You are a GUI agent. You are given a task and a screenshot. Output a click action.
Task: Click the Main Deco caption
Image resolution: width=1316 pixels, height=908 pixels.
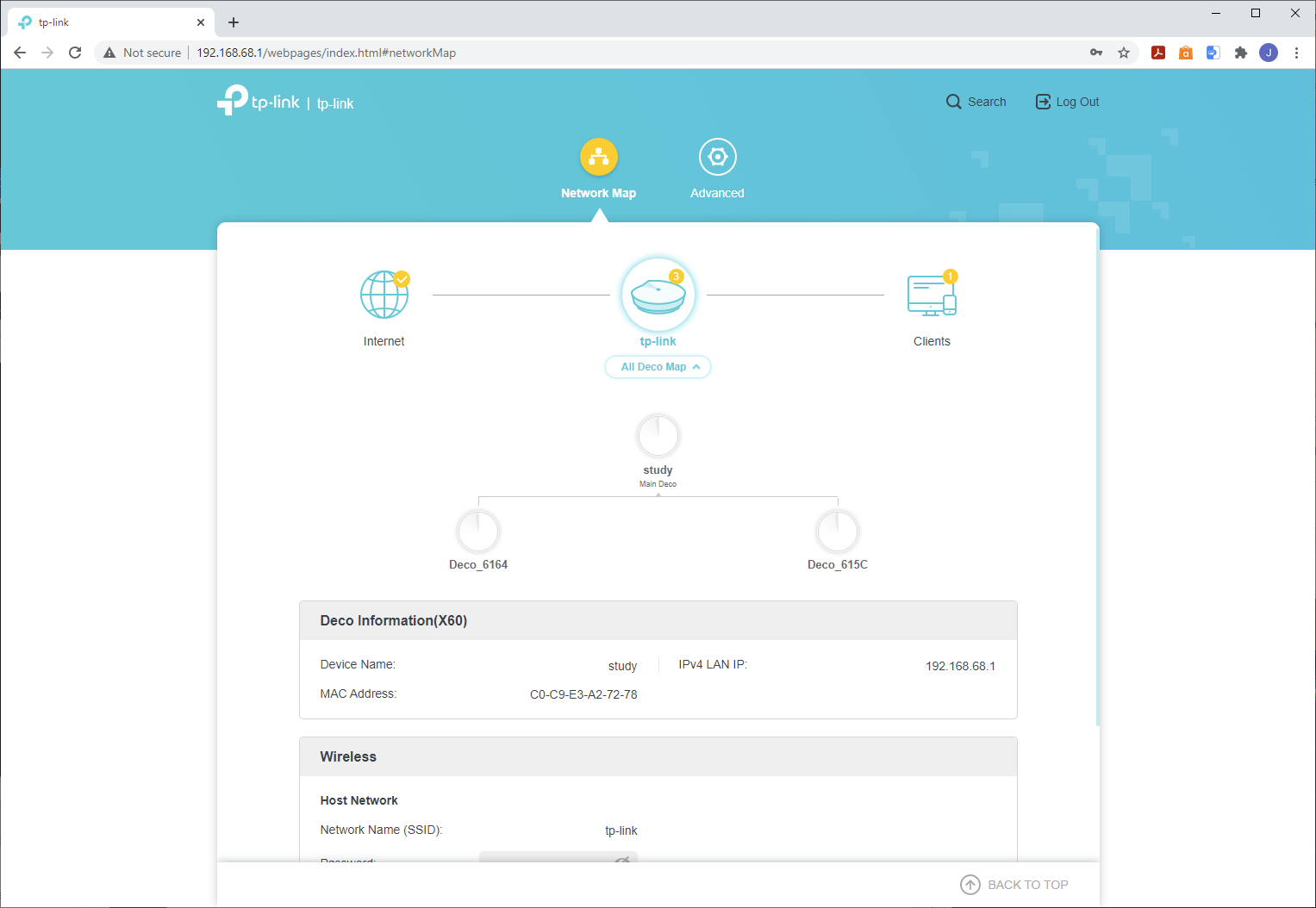click(658, 484)
